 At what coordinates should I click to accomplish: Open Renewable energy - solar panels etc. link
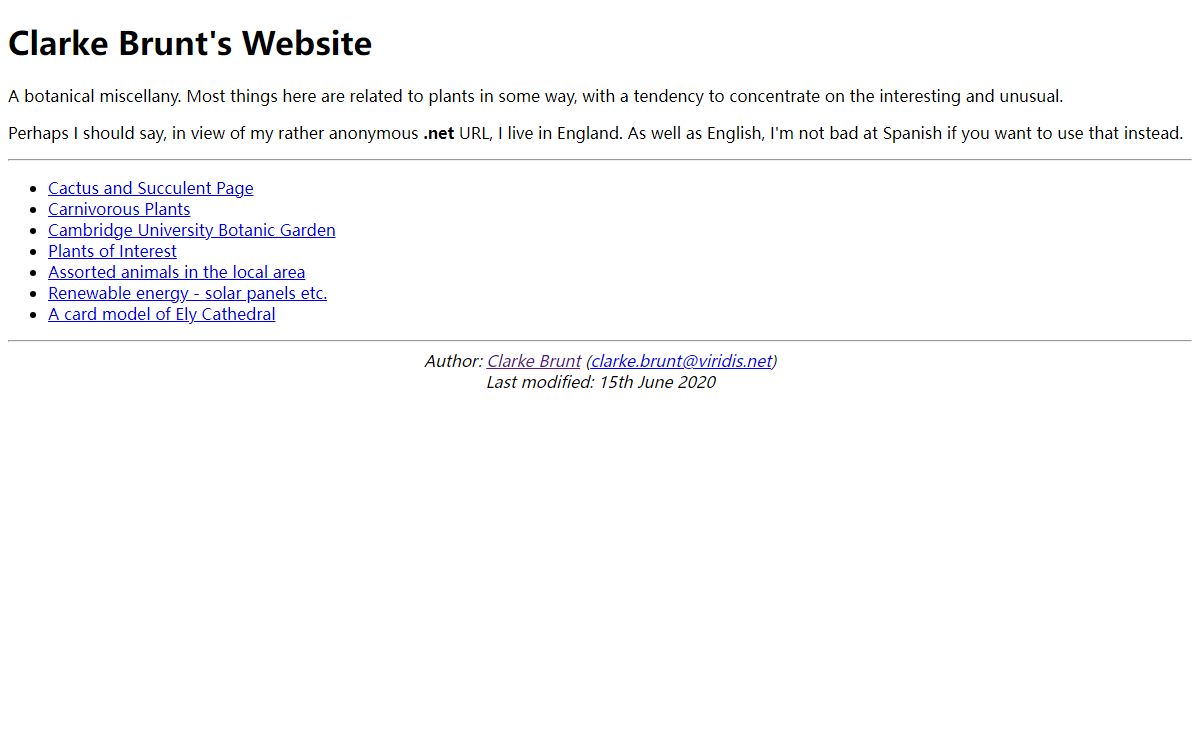pyautogui.click(x=188, y=293)
